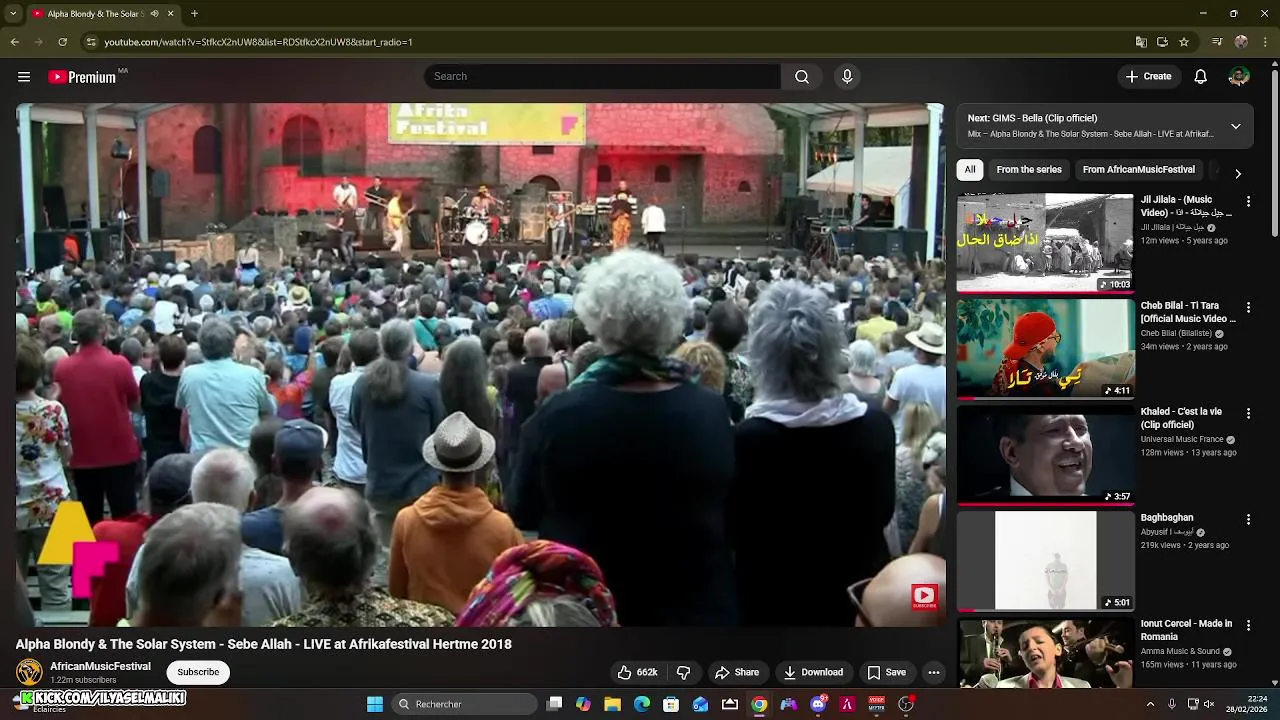Click the Create button
This screenshot has width=1280, height=720.
pos(1148,76)
